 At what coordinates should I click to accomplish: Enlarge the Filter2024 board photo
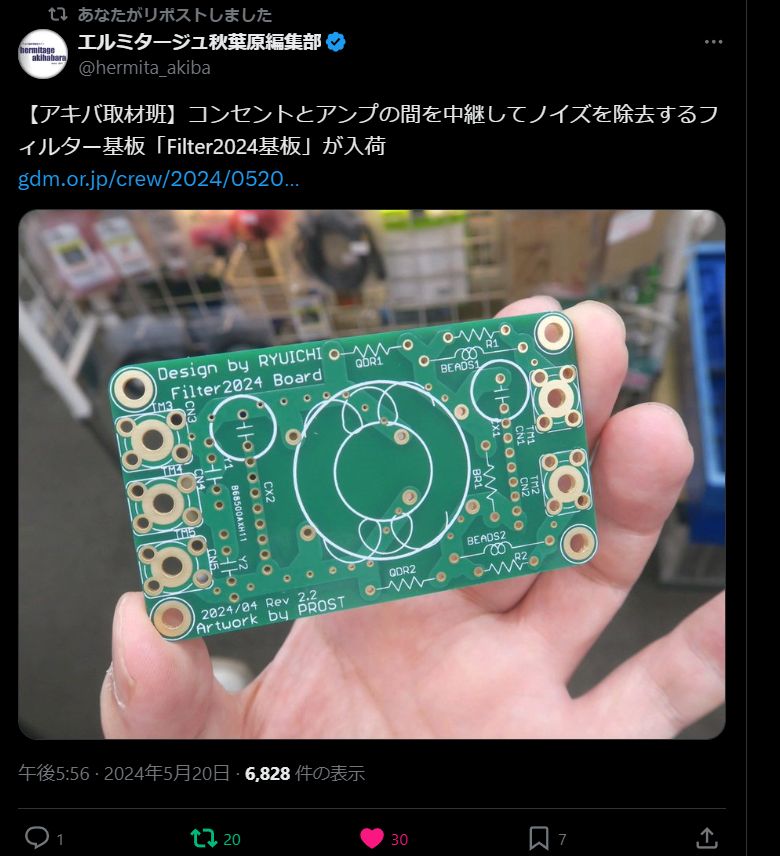[x=372, y=474]
